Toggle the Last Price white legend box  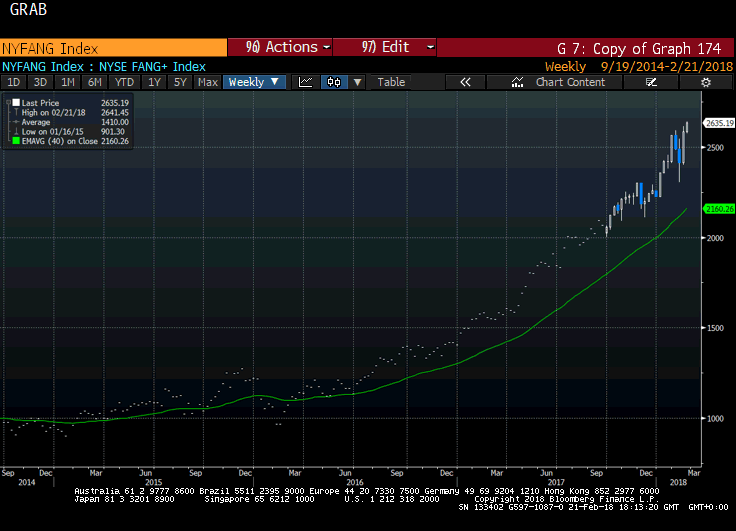(x=14, y=103)
